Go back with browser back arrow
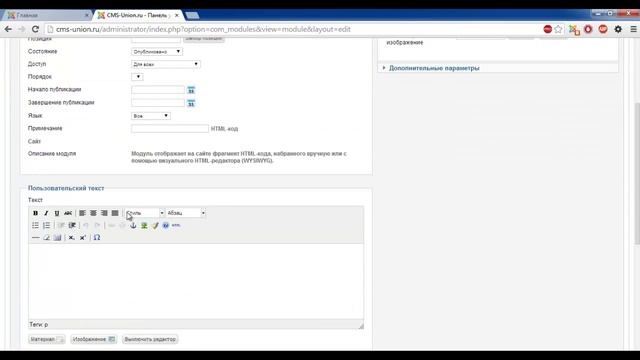The image size is (640, 360). [x=8, y=29]
